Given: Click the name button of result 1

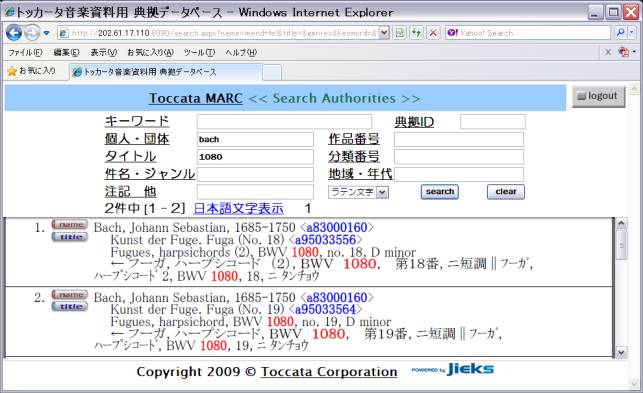Looking at the screenshot, I should click(70, 224).
